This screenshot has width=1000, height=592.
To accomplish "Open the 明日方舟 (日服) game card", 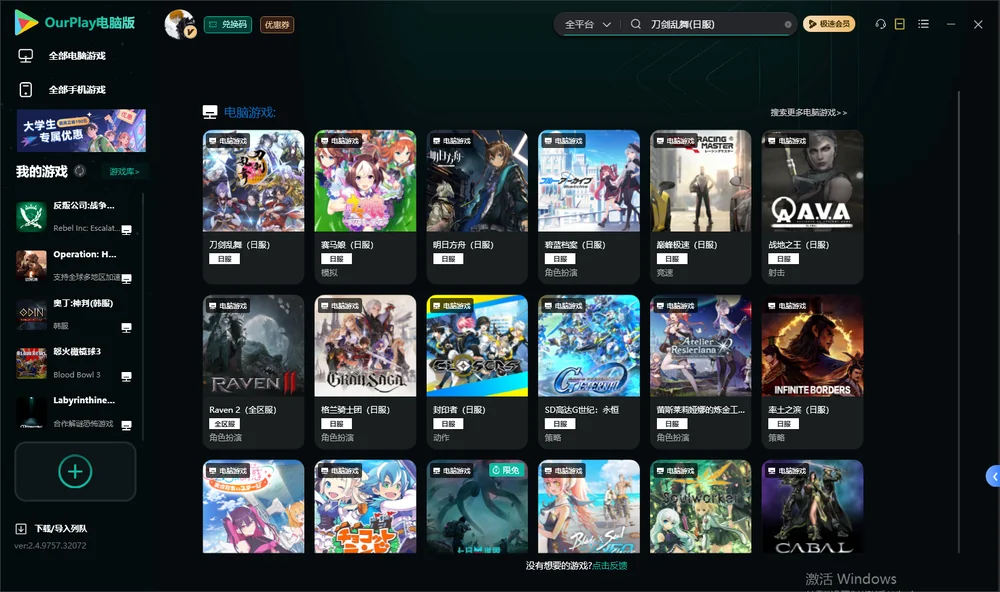I will [477, 207].
